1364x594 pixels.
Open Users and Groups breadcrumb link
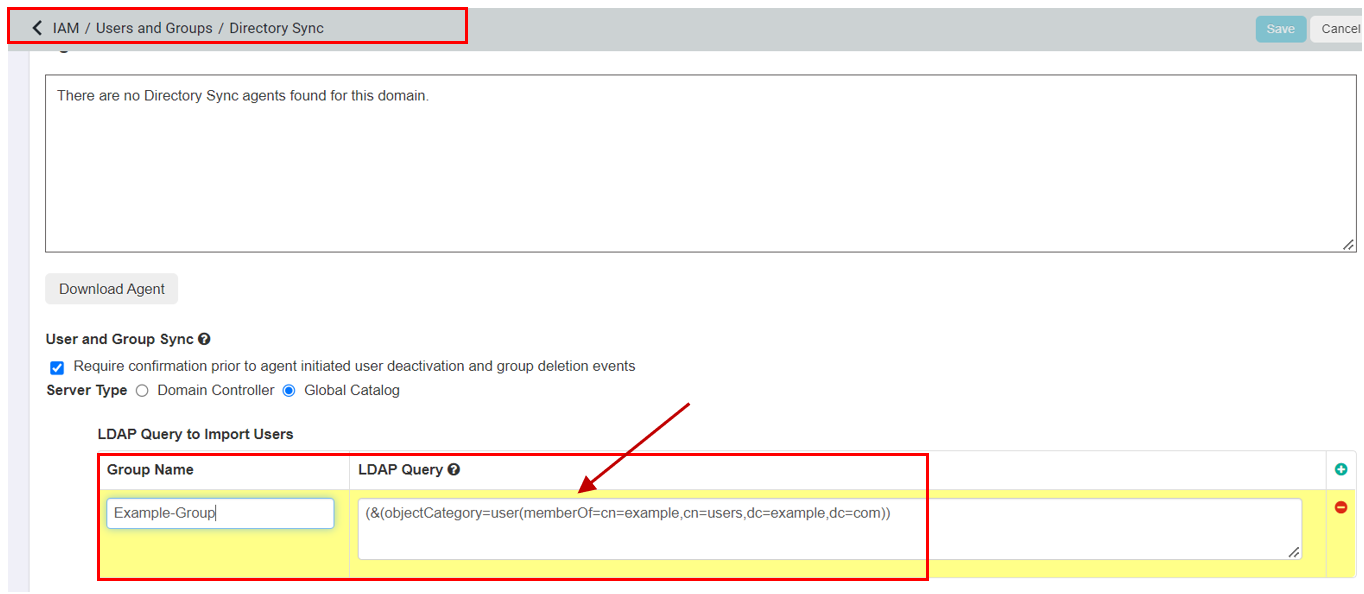click(x=154, y=28)
